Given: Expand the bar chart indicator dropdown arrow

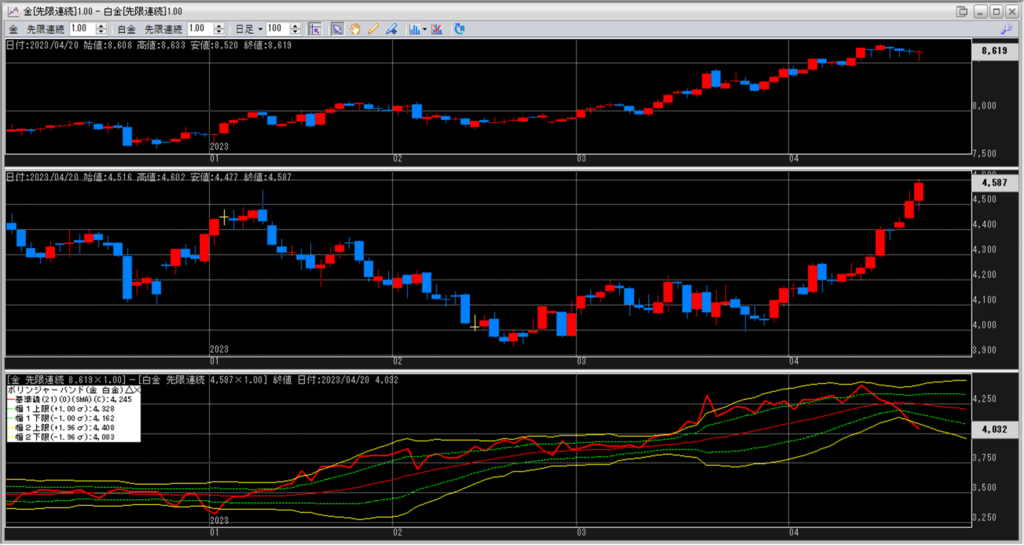Looking at the screenshot, I should (425, 29).
